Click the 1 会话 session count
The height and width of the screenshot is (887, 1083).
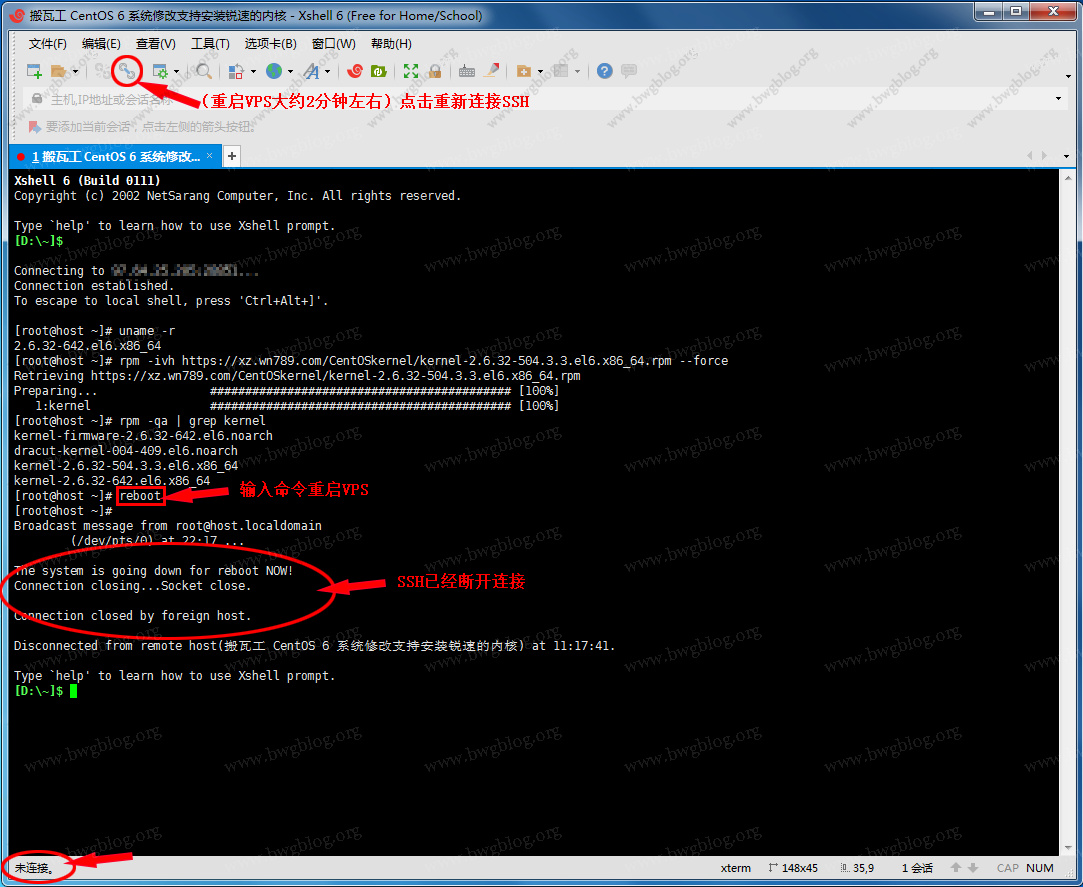(917, 868)
